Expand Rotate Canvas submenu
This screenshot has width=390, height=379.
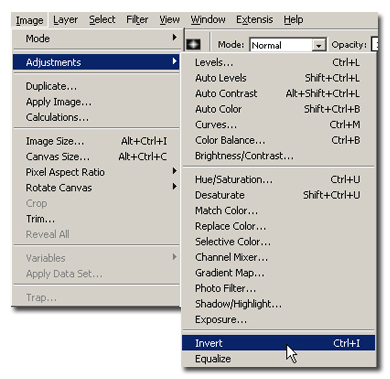(x=97, y=187)
